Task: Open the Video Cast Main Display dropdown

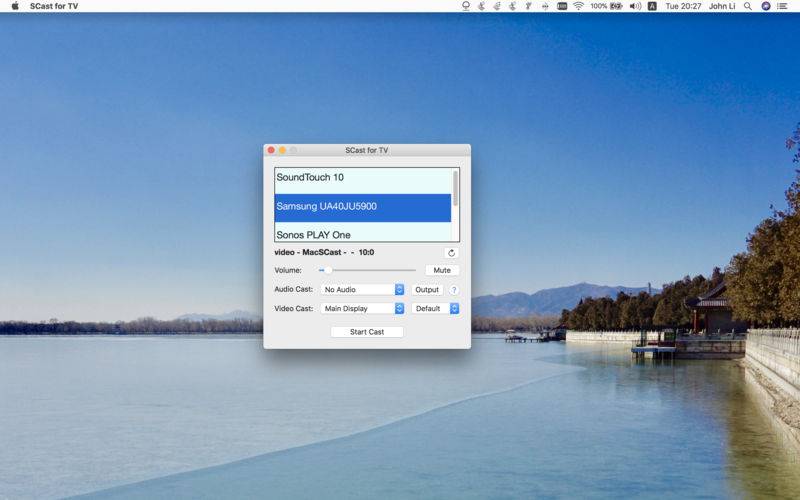Action: click(362, 308)
